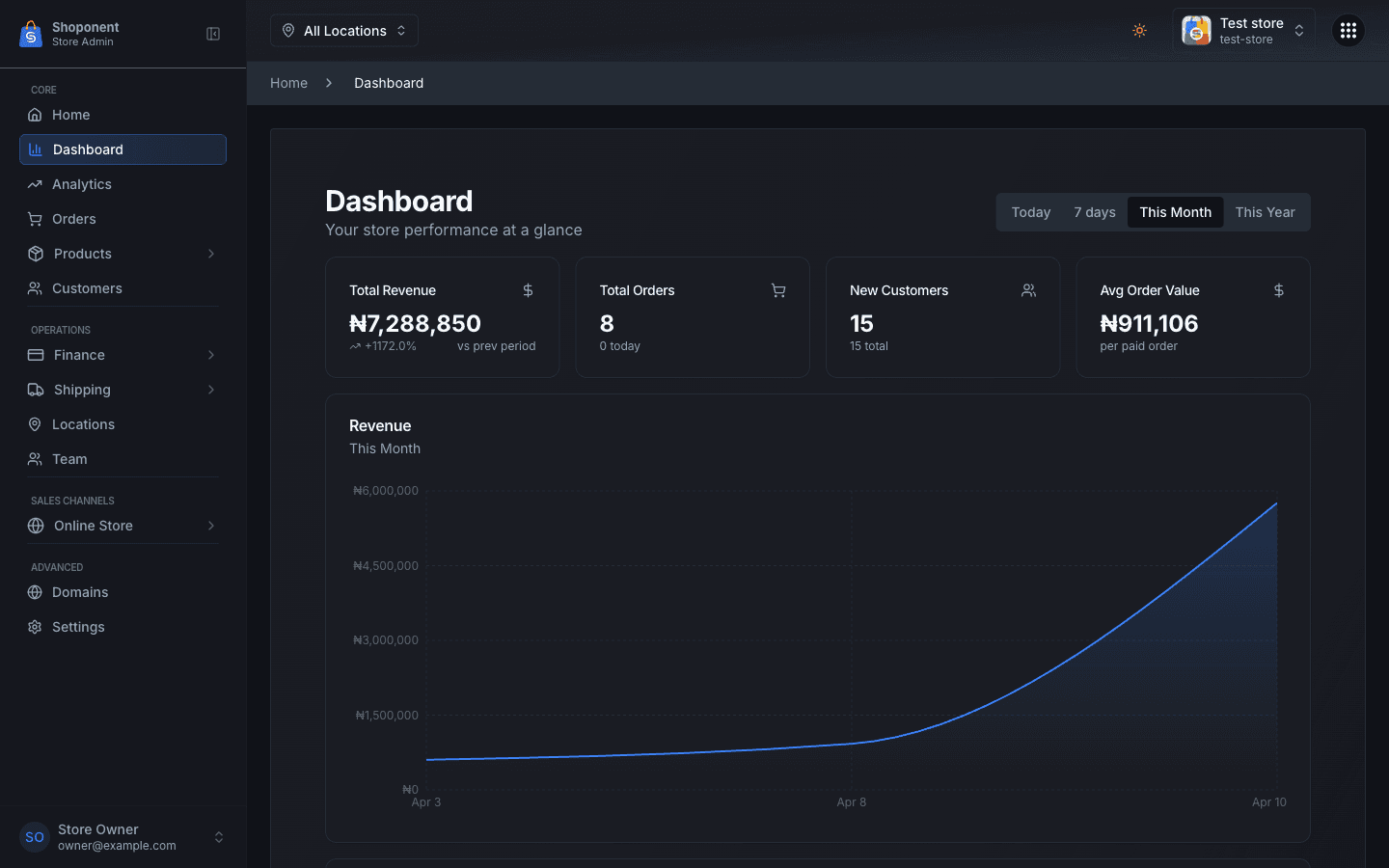Image resolution: width=1389 pixels, height=868 pixels.
Task: Click the Apr 3 label on chart axis
Action: tap(426, 802)
